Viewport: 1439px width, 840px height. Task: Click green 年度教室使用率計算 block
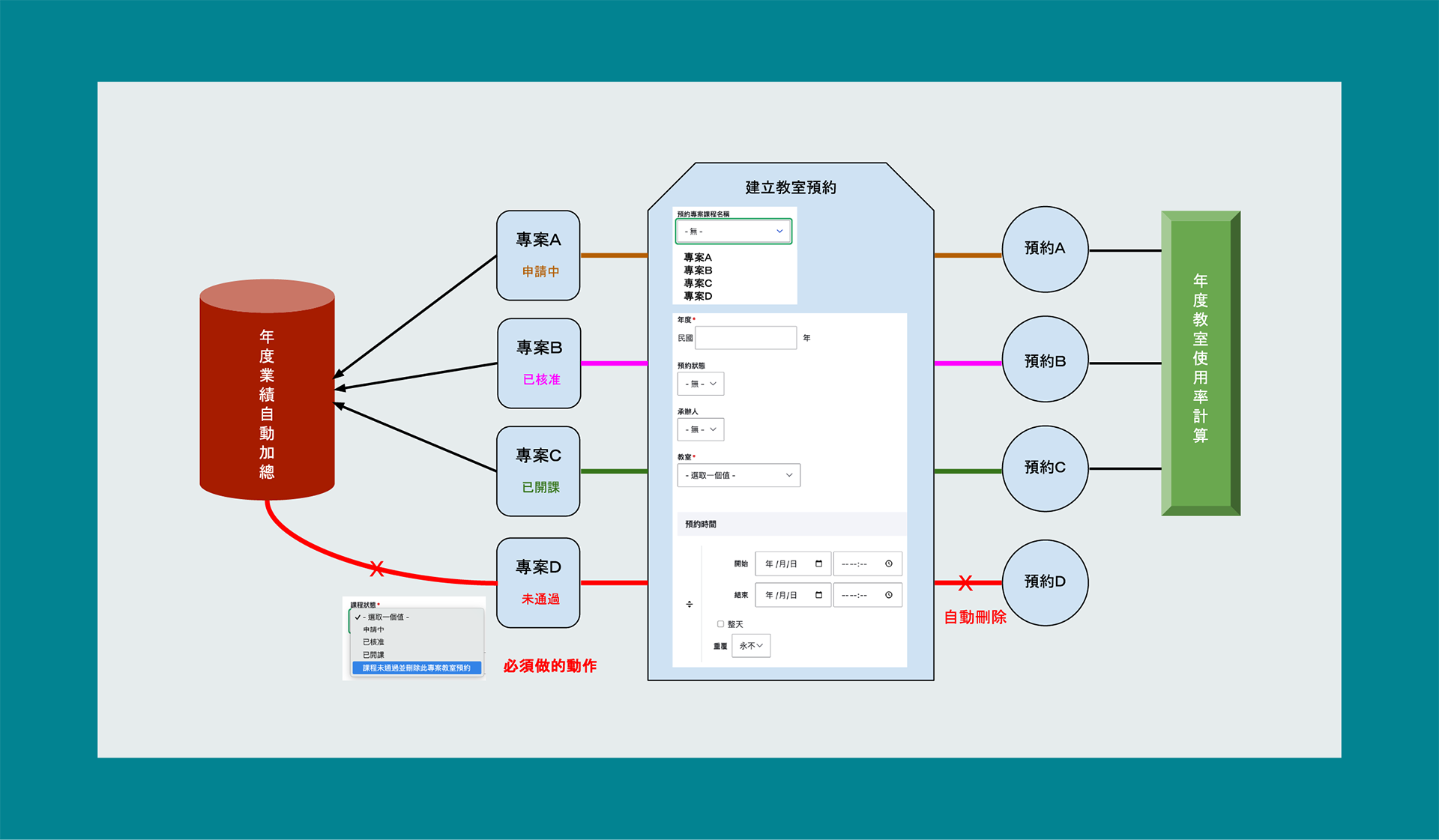pos(1201,363)
